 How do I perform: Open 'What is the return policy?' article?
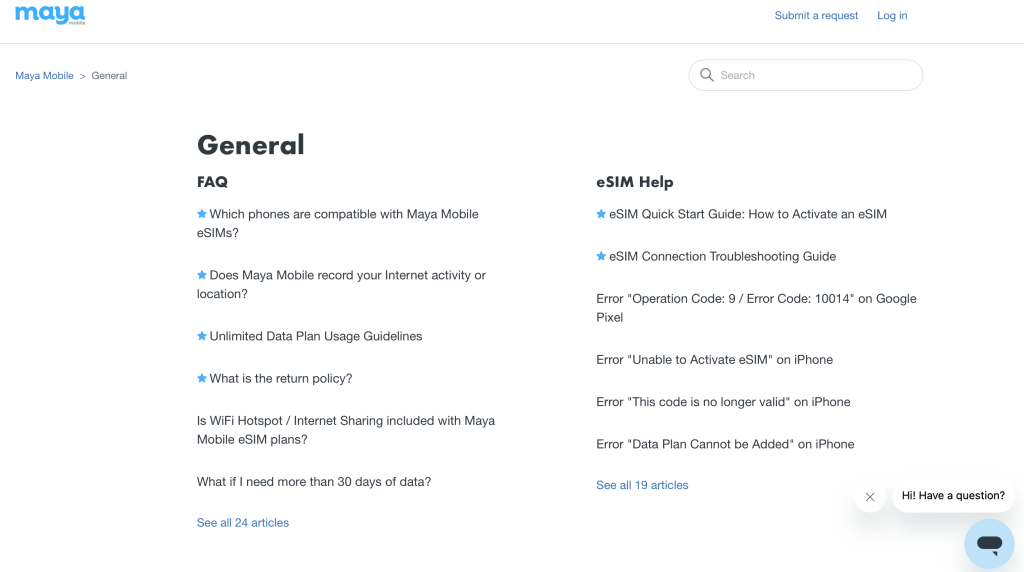click(281, 379)
